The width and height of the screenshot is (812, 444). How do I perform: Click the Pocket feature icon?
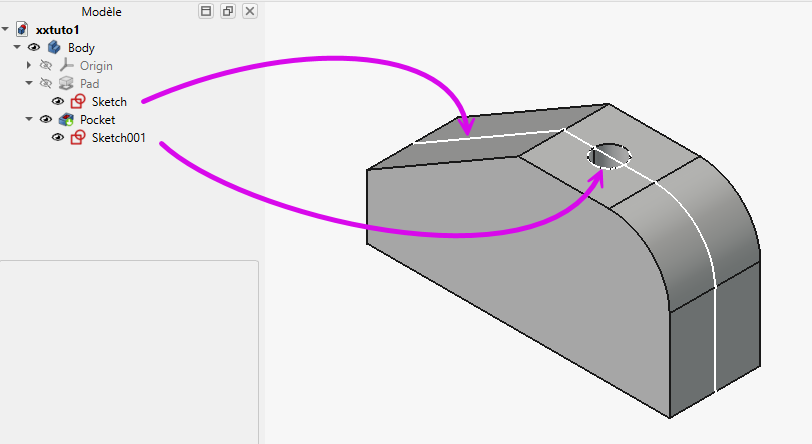click(x=66, y=120)
